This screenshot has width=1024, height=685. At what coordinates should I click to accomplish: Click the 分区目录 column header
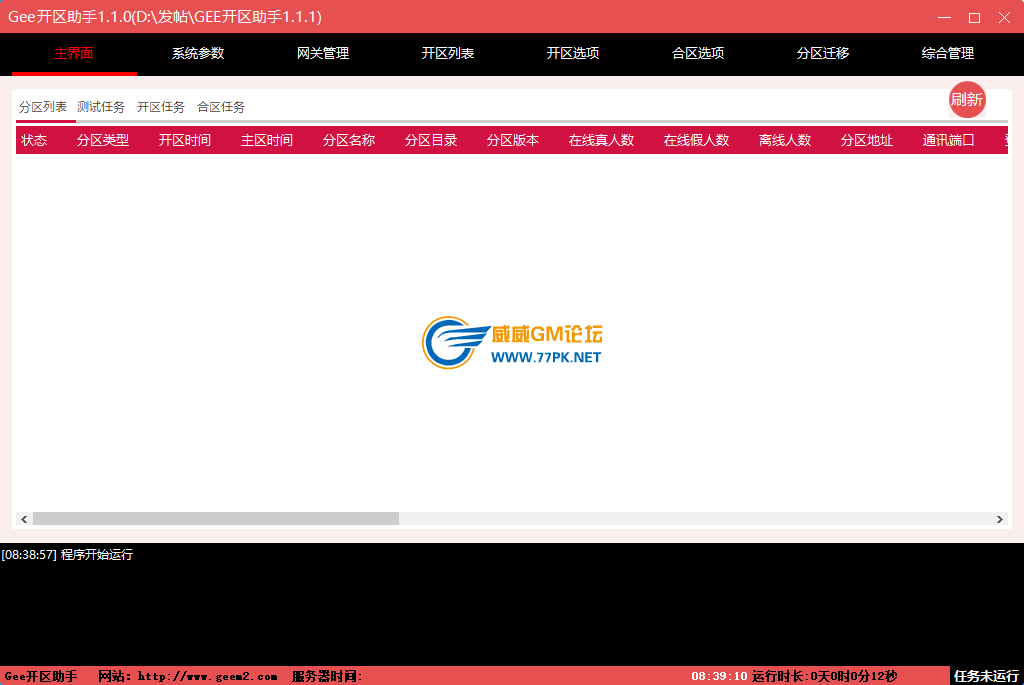[430, 140]
